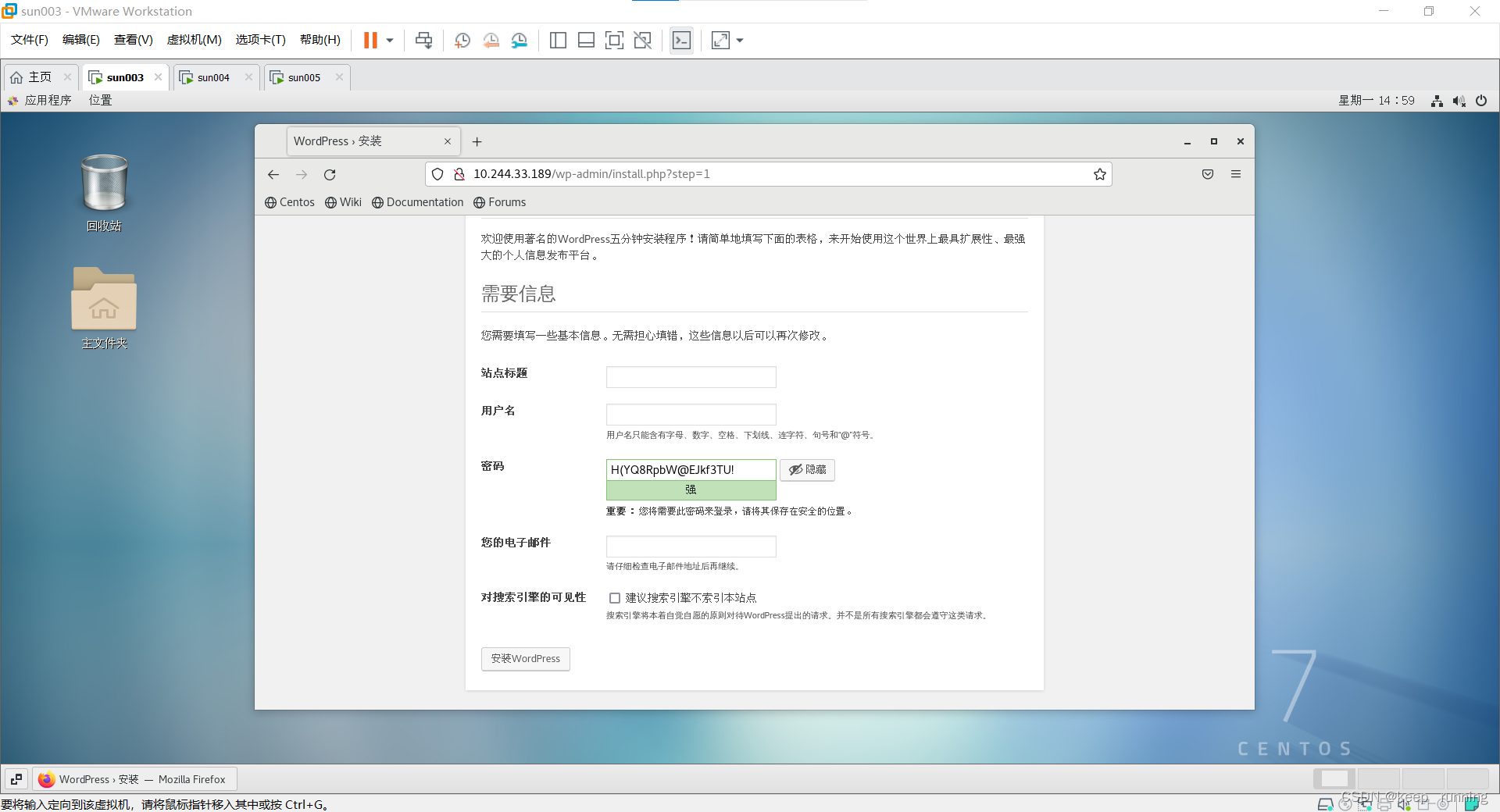This screenshot has width=1500, height=812.
Task: Click the tracking protection shield icon
Action: [437, 174]
